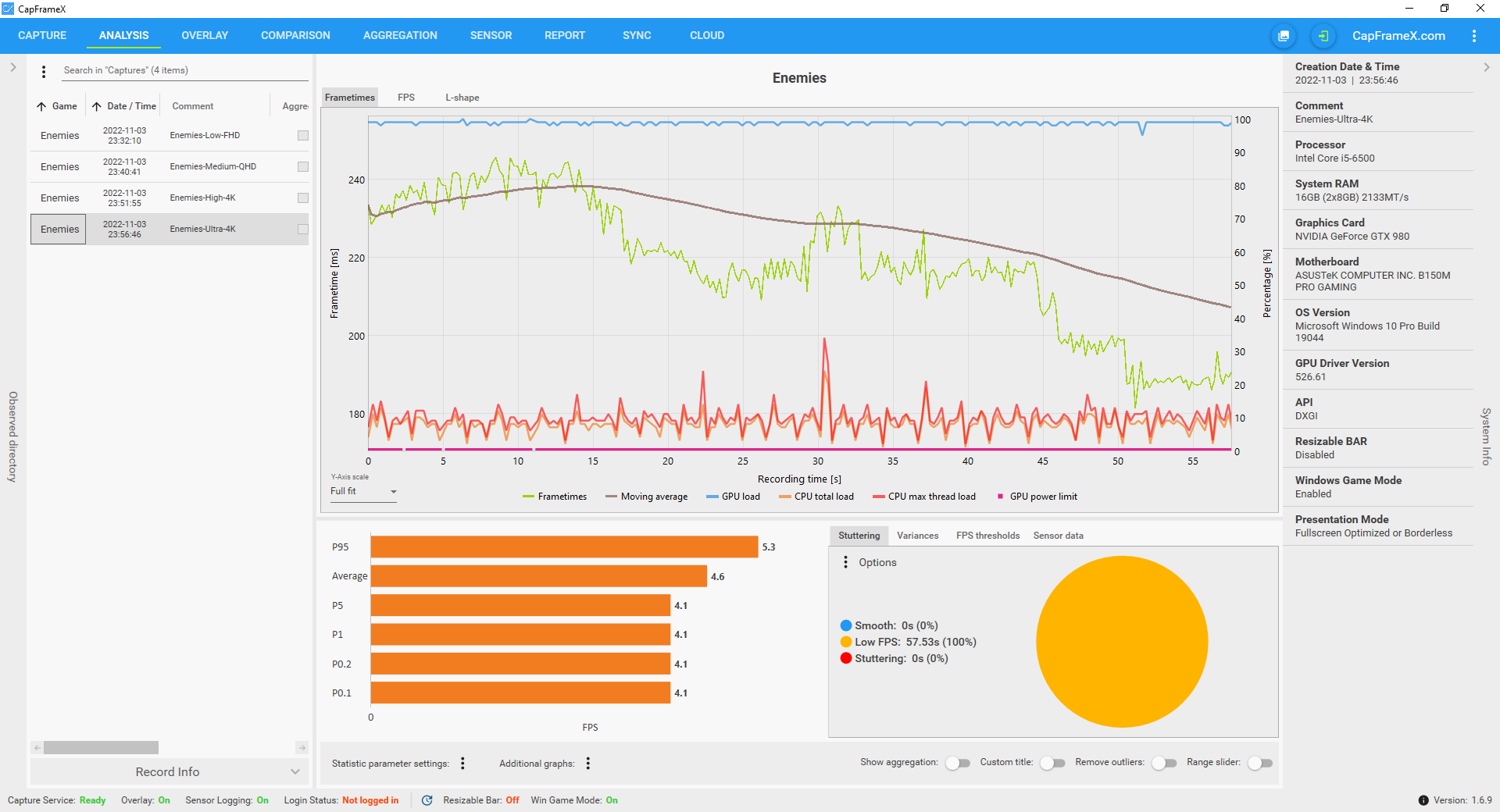
Task: Expand the Observed directory side panel
Action: coord(13,68)
